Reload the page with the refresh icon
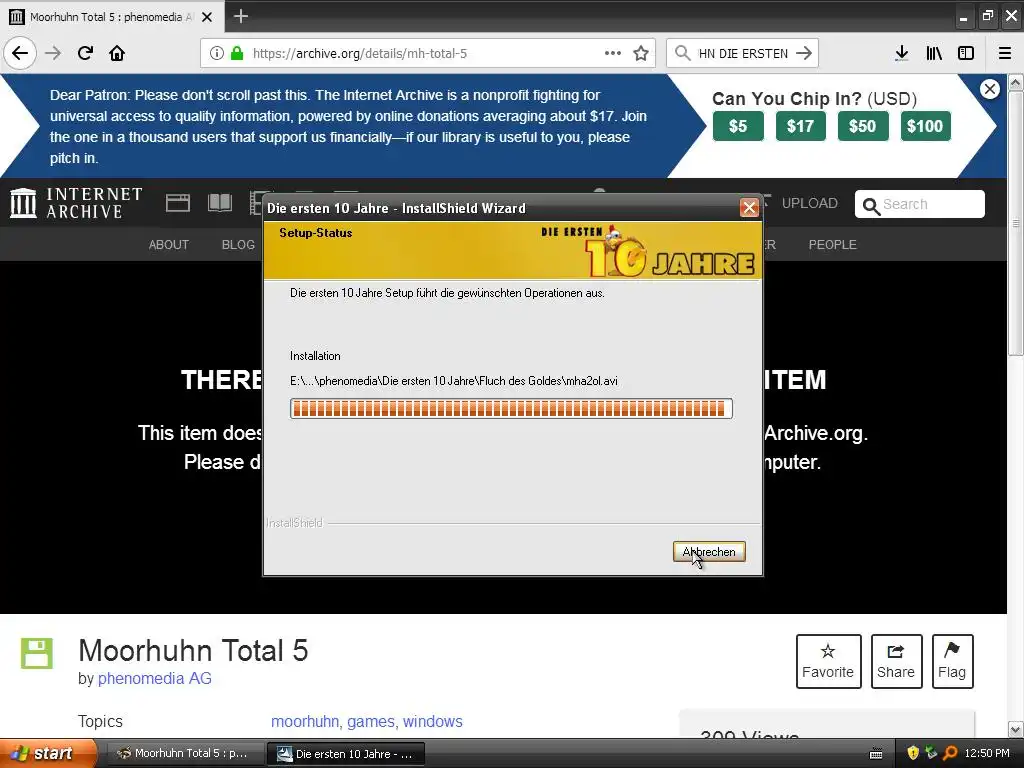Image resolution: width=1024 pixels, height=768 pixels. pos(85,53)
